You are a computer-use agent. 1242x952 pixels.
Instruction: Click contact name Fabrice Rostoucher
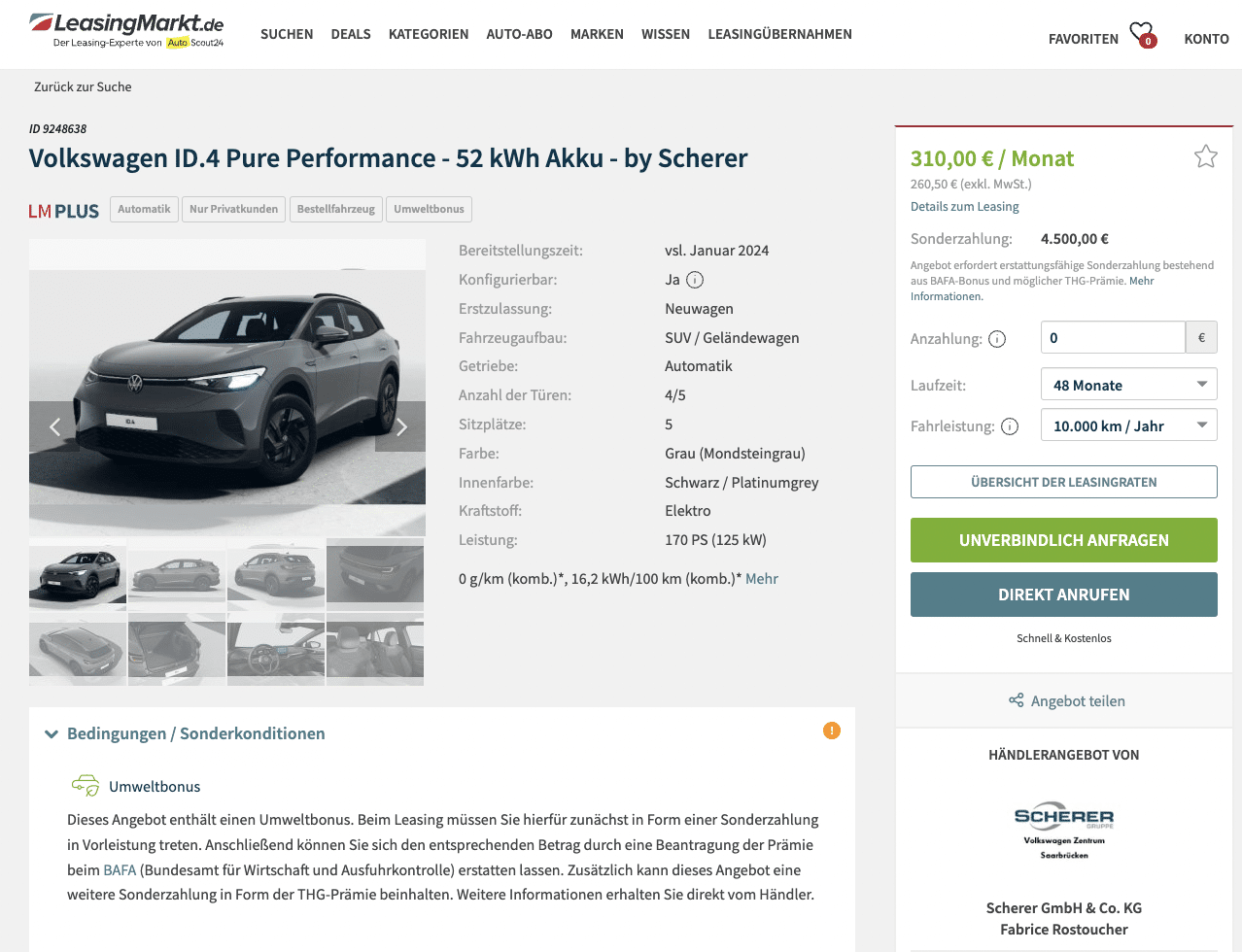(1063, 929)
